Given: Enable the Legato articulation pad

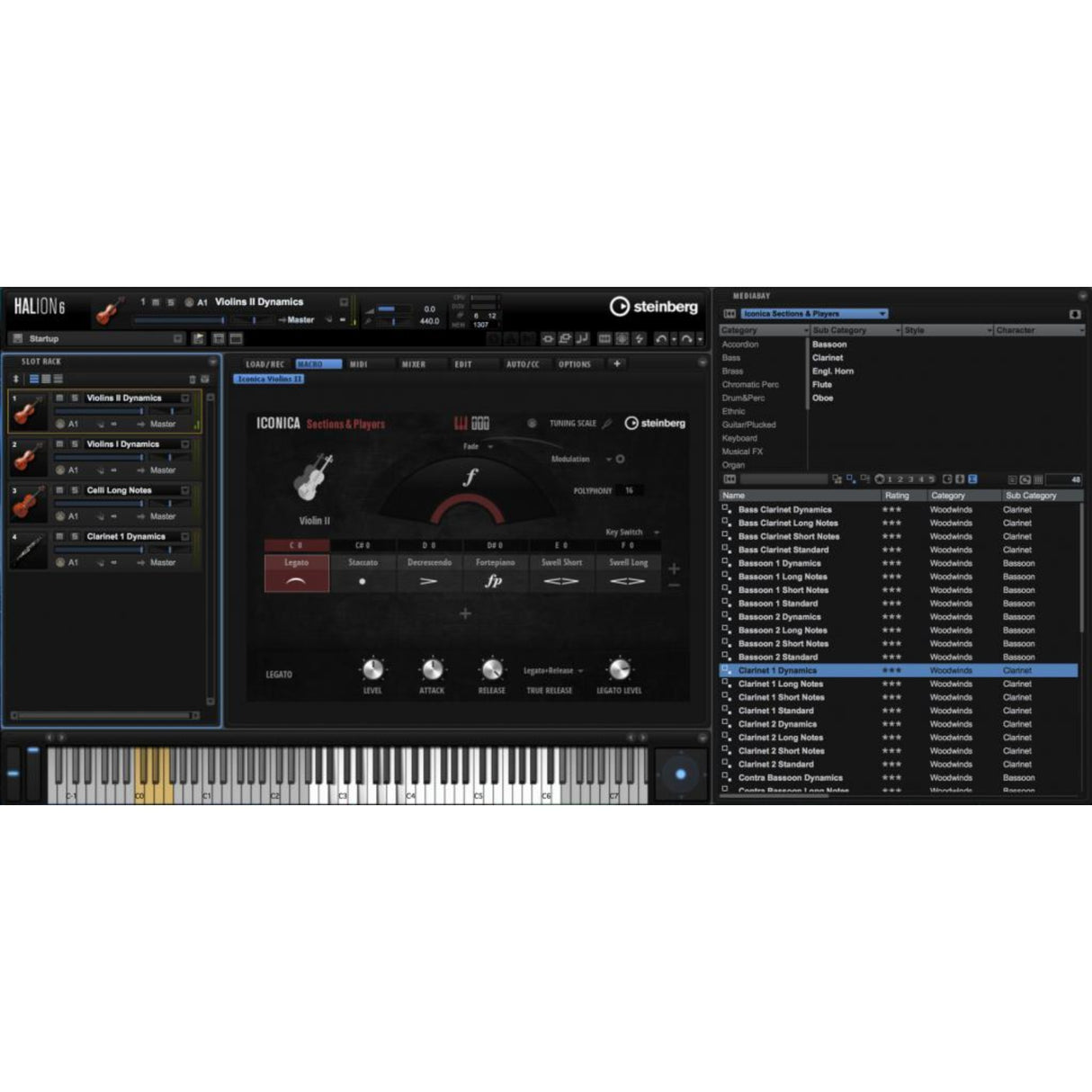Looking at the screenshot, I should [x=297, y=573].
